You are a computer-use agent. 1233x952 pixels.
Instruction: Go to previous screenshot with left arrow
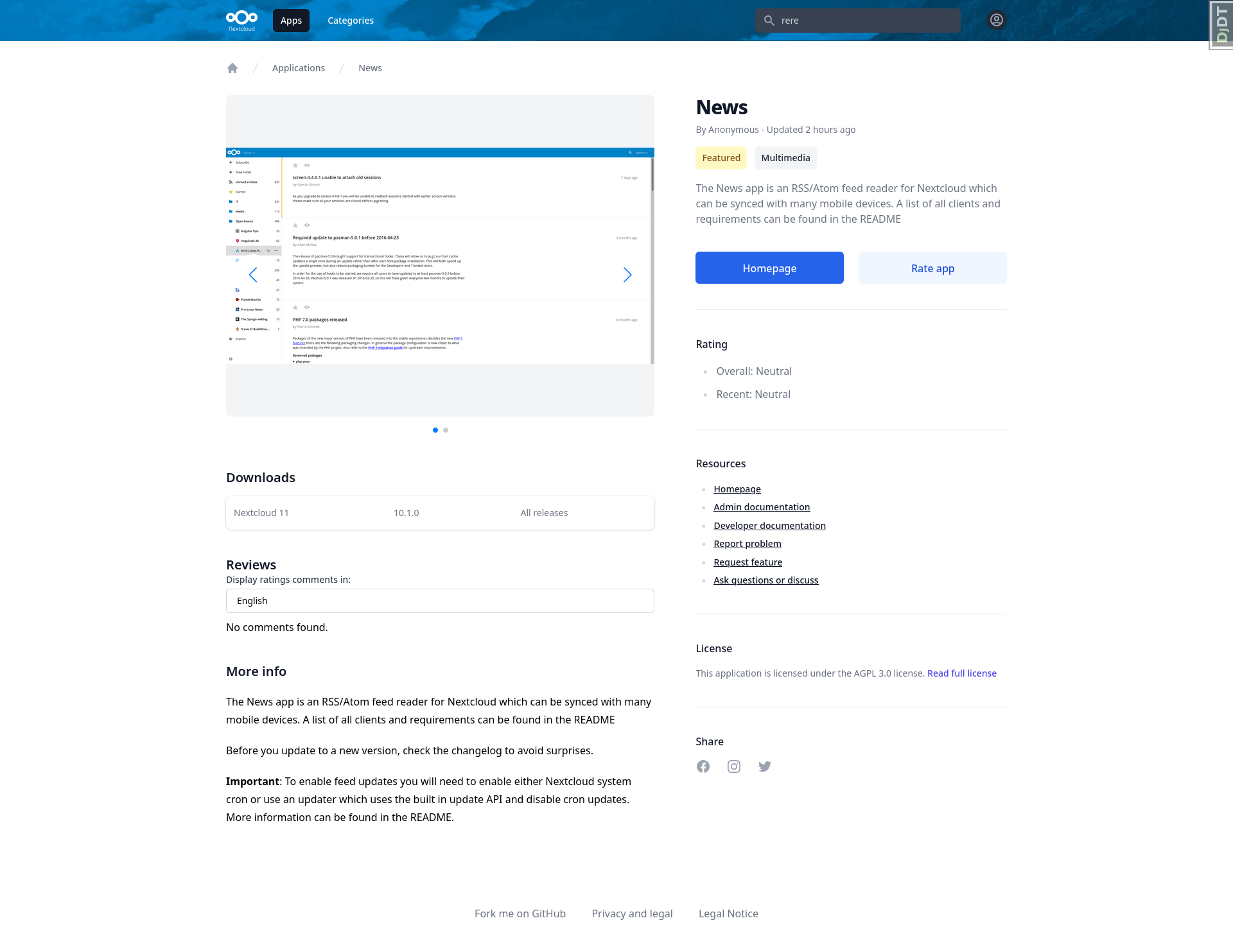click(x=253, y=275)
